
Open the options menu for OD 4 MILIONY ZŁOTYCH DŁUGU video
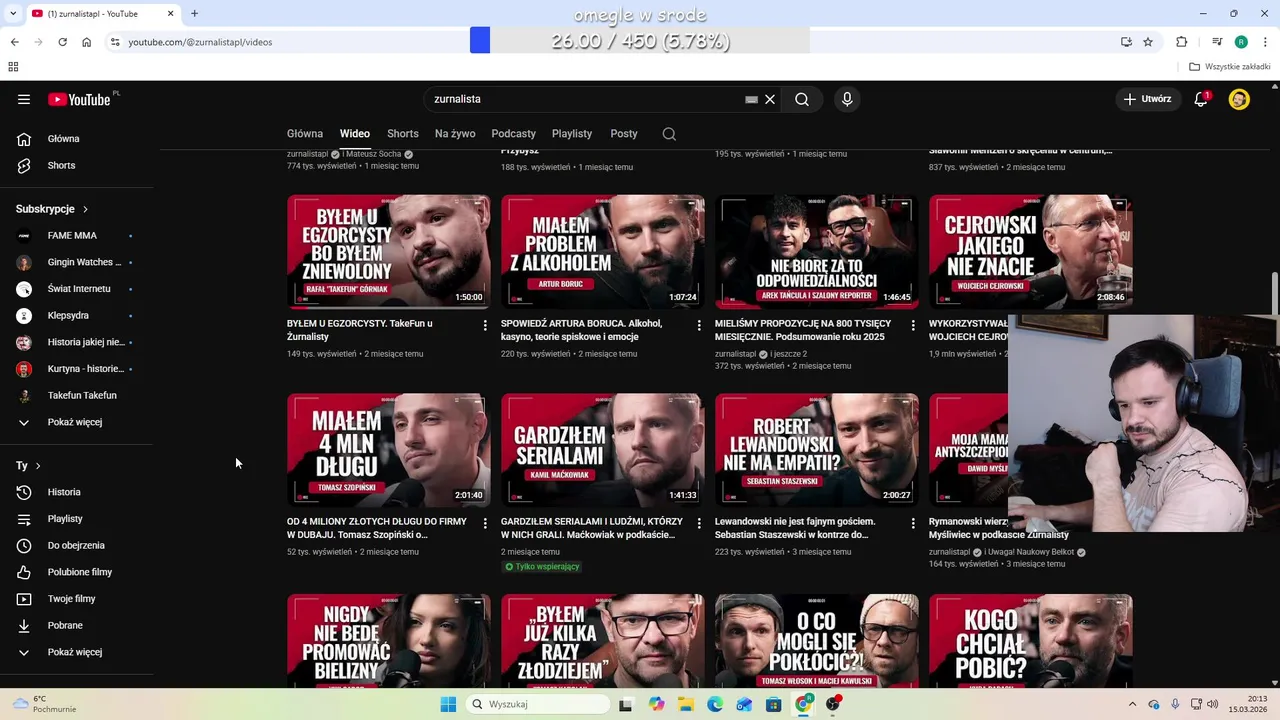pyautogui.click(x=485, y=523)
